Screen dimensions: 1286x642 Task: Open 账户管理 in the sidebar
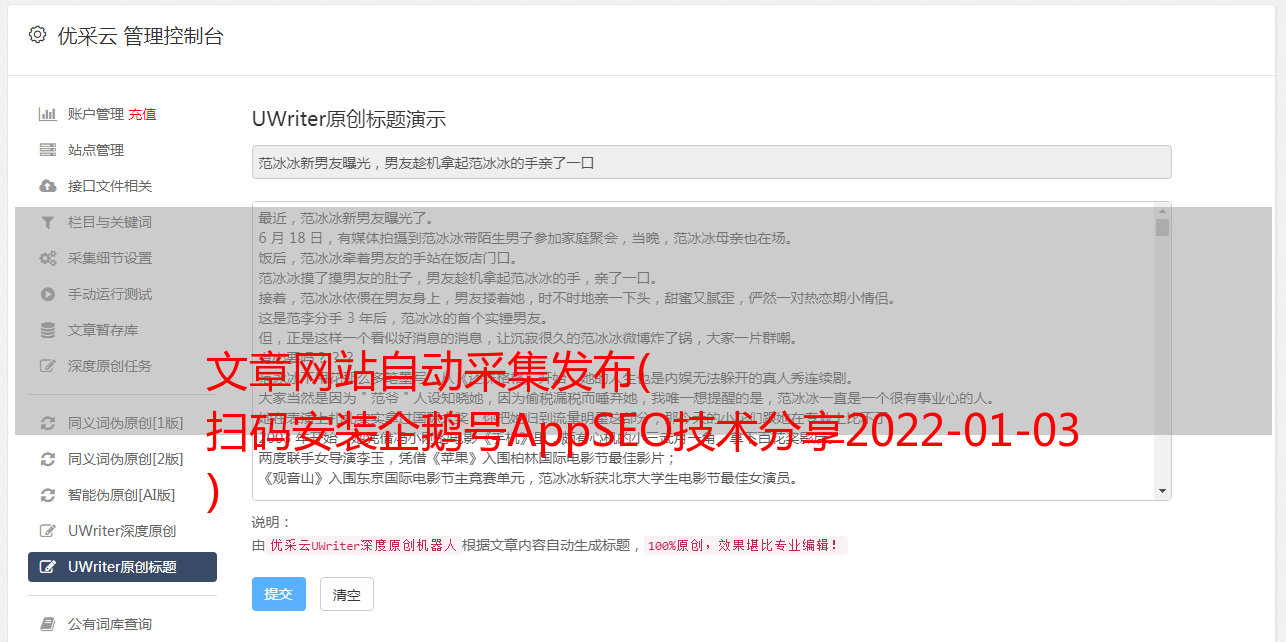pyautogui.click(x=95, y=114)
